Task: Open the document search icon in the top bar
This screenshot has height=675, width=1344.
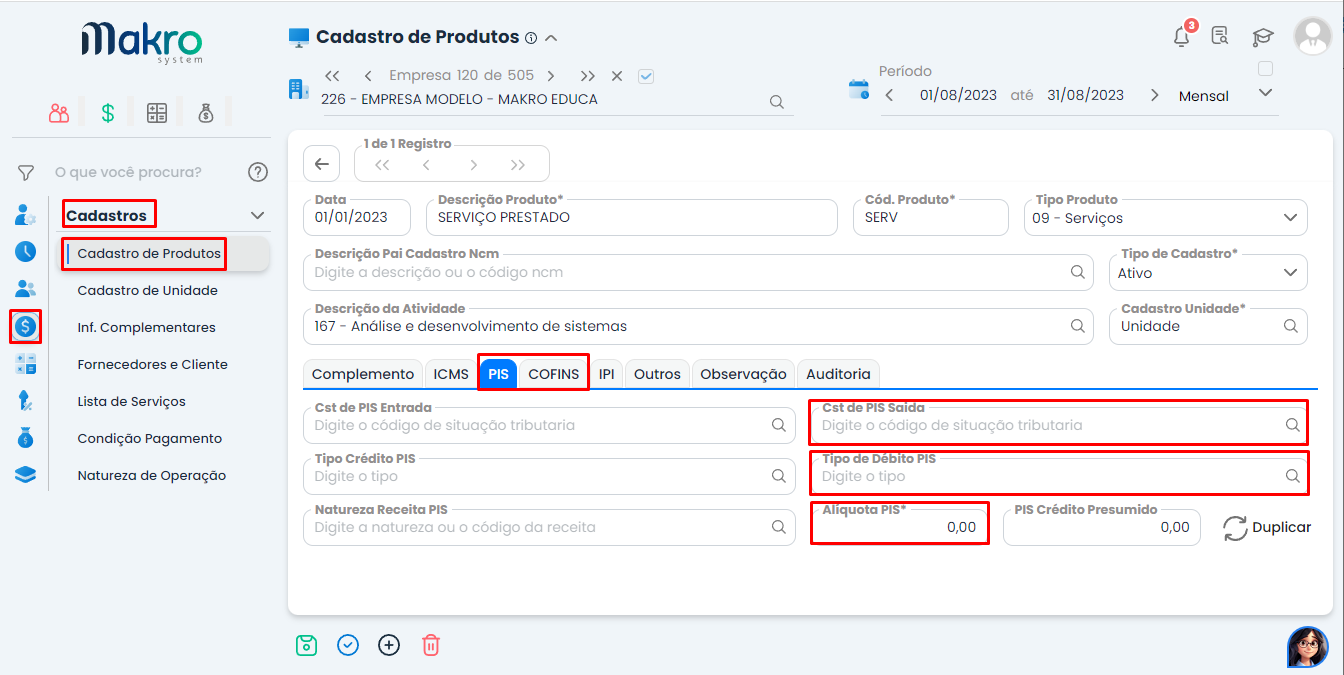Action: (1220, 34)
